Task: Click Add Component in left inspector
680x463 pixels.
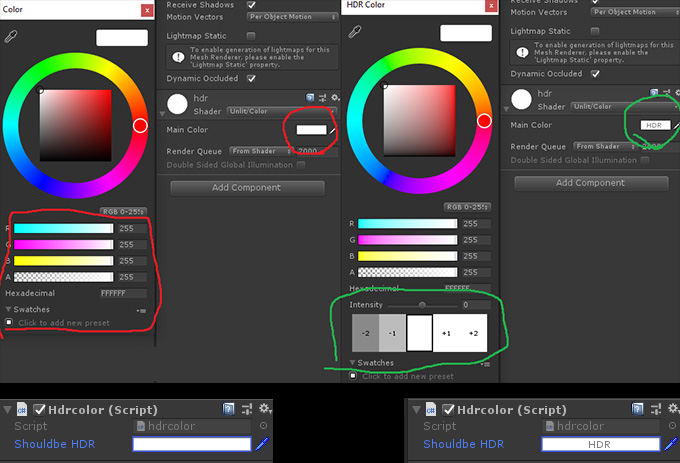Action: pos(247,188)
